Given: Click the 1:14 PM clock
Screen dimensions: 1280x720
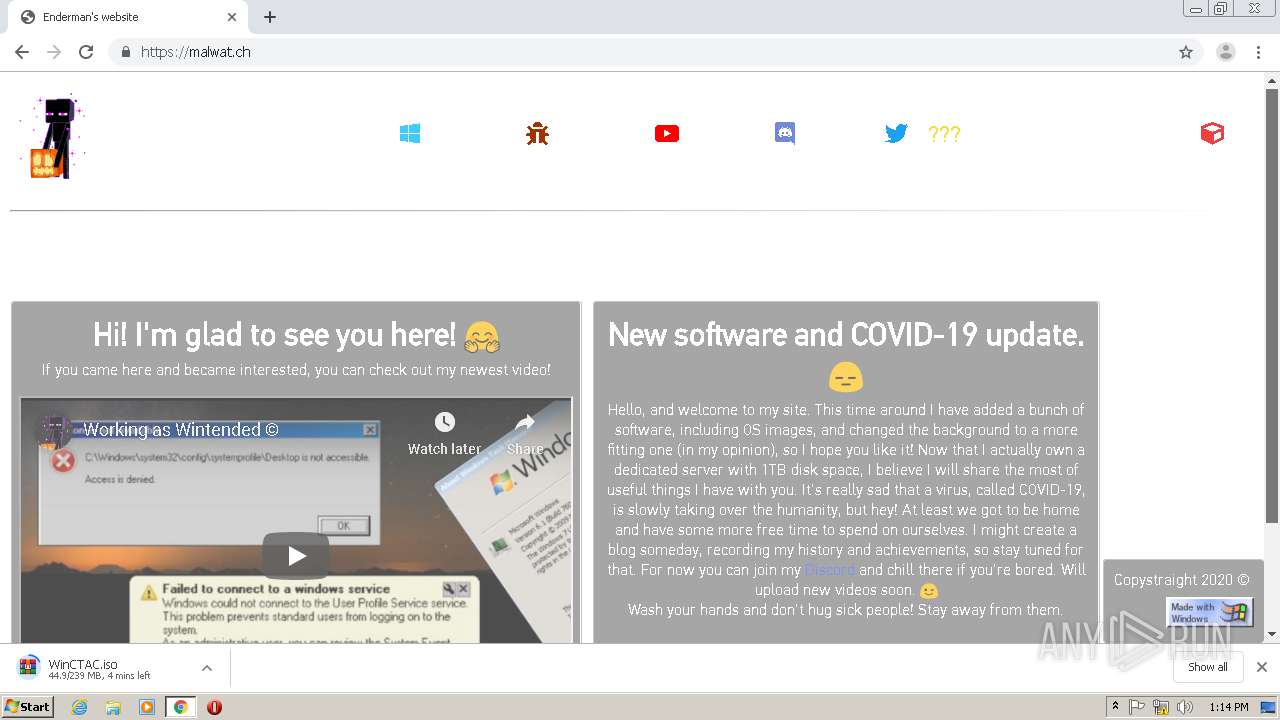Looking at the screenshot, I should pyautogui.click(x=1229, y=707).
